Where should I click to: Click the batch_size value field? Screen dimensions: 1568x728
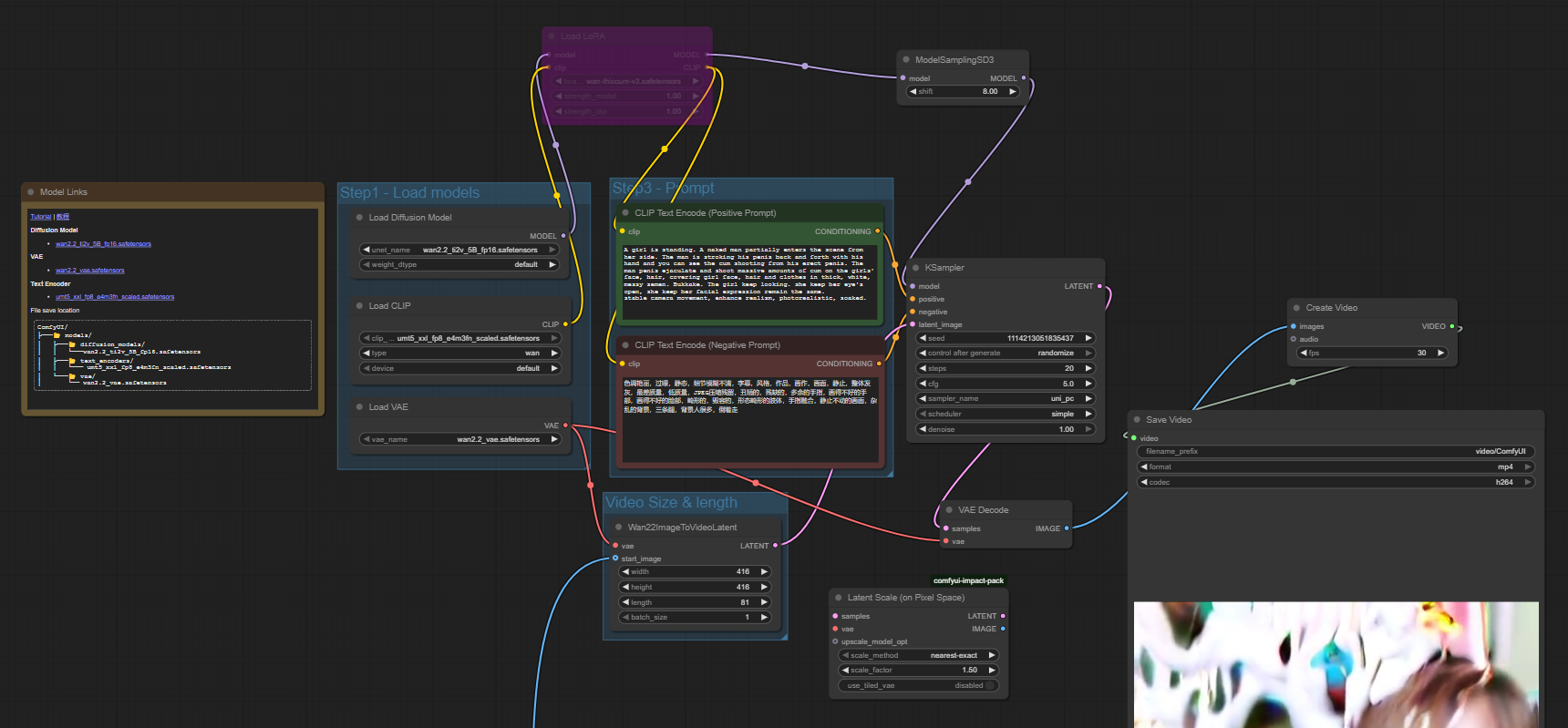click(695, 618)
